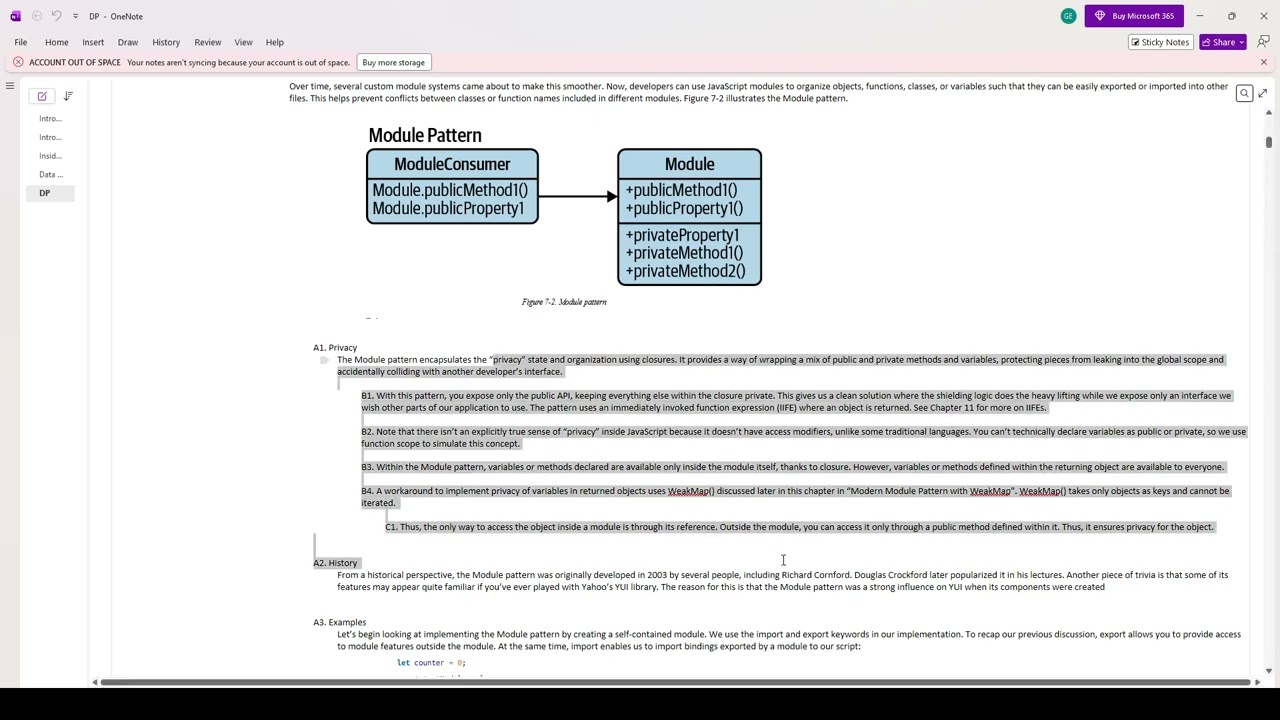Toggle the navigation pane hamburger icon

pyautogui.click(x=10, y=87)
